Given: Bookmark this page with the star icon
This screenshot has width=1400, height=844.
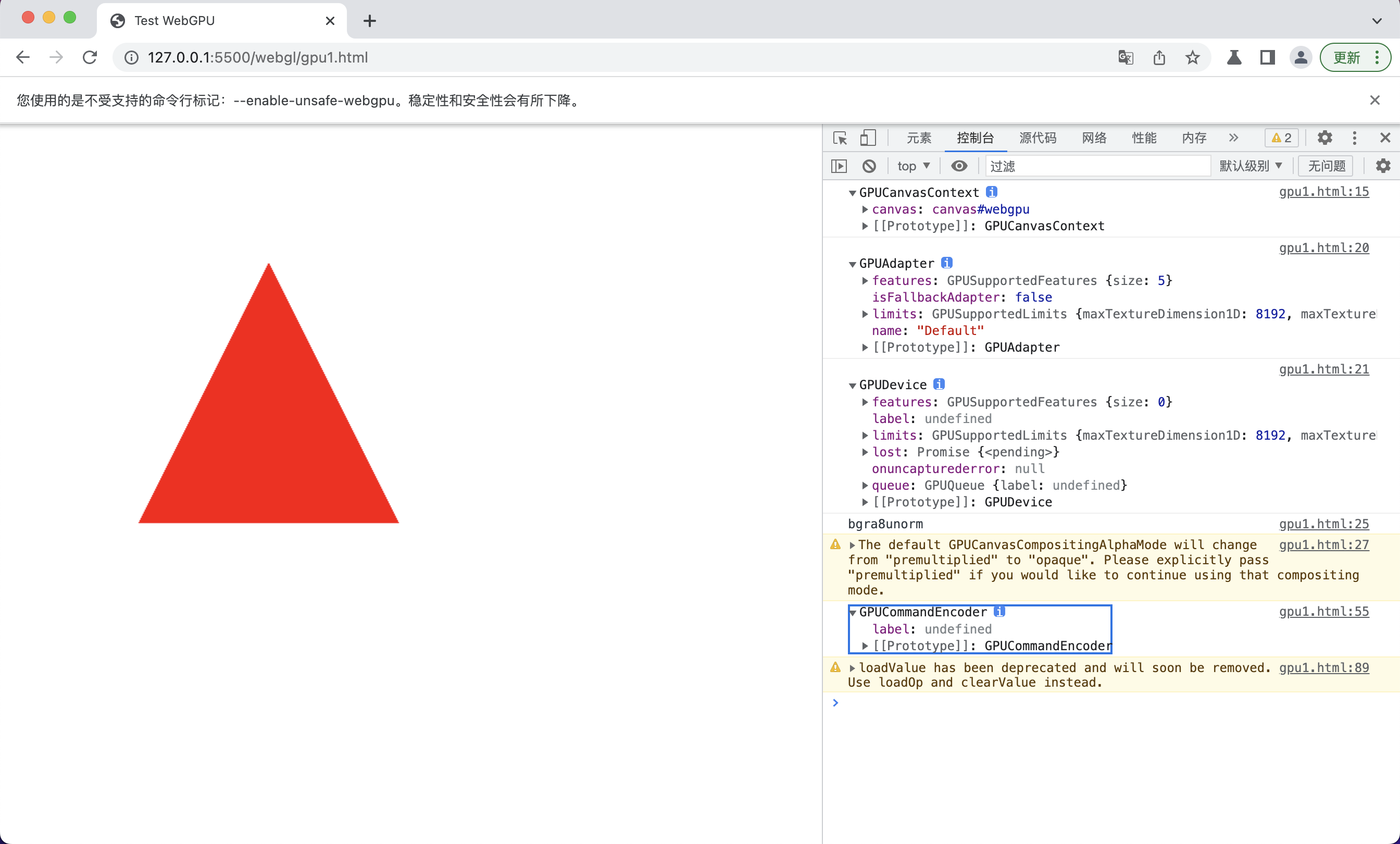Looking at the screenshot, I should click(1193, 57).
